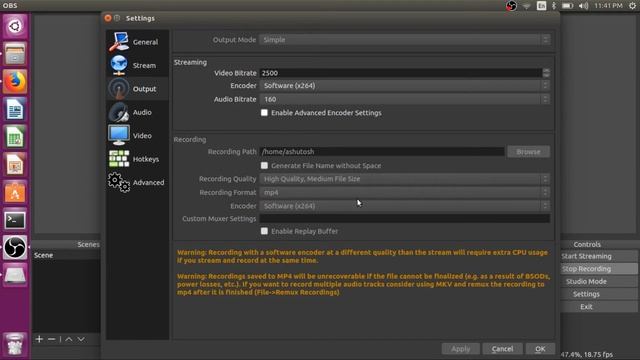The width and height of the screenshot is (640, 360).
Task: Adjust Video Bitrate stepper arrows
Action: tap(546, 73)
